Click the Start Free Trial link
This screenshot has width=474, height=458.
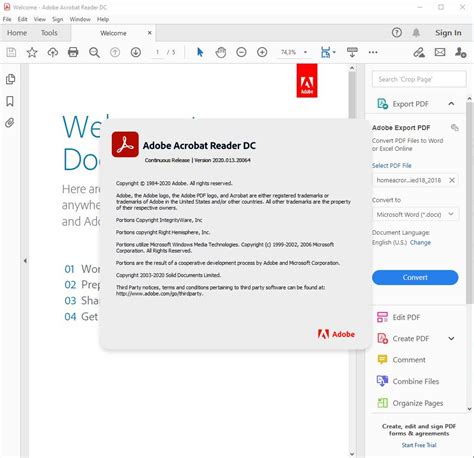419,445
